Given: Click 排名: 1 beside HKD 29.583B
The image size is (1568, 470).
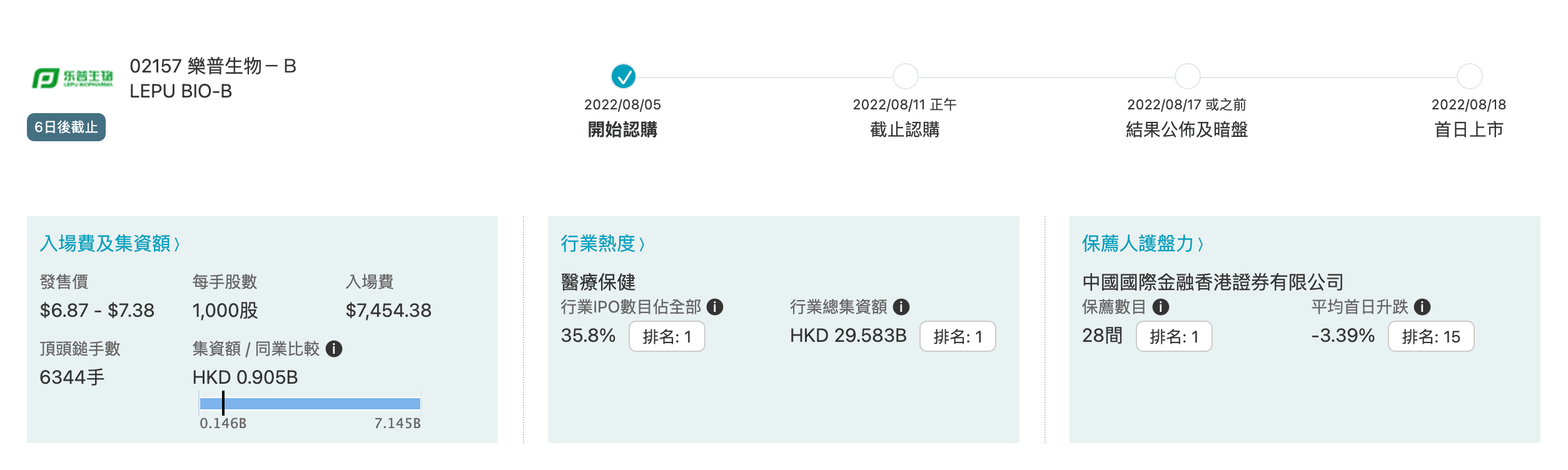Looking at the screenshot, I should [x=958, y=337].
